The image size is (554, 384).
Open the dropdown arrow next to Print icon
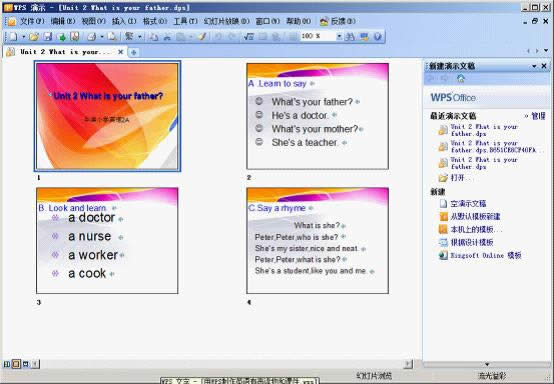click(x=102, y=36)
